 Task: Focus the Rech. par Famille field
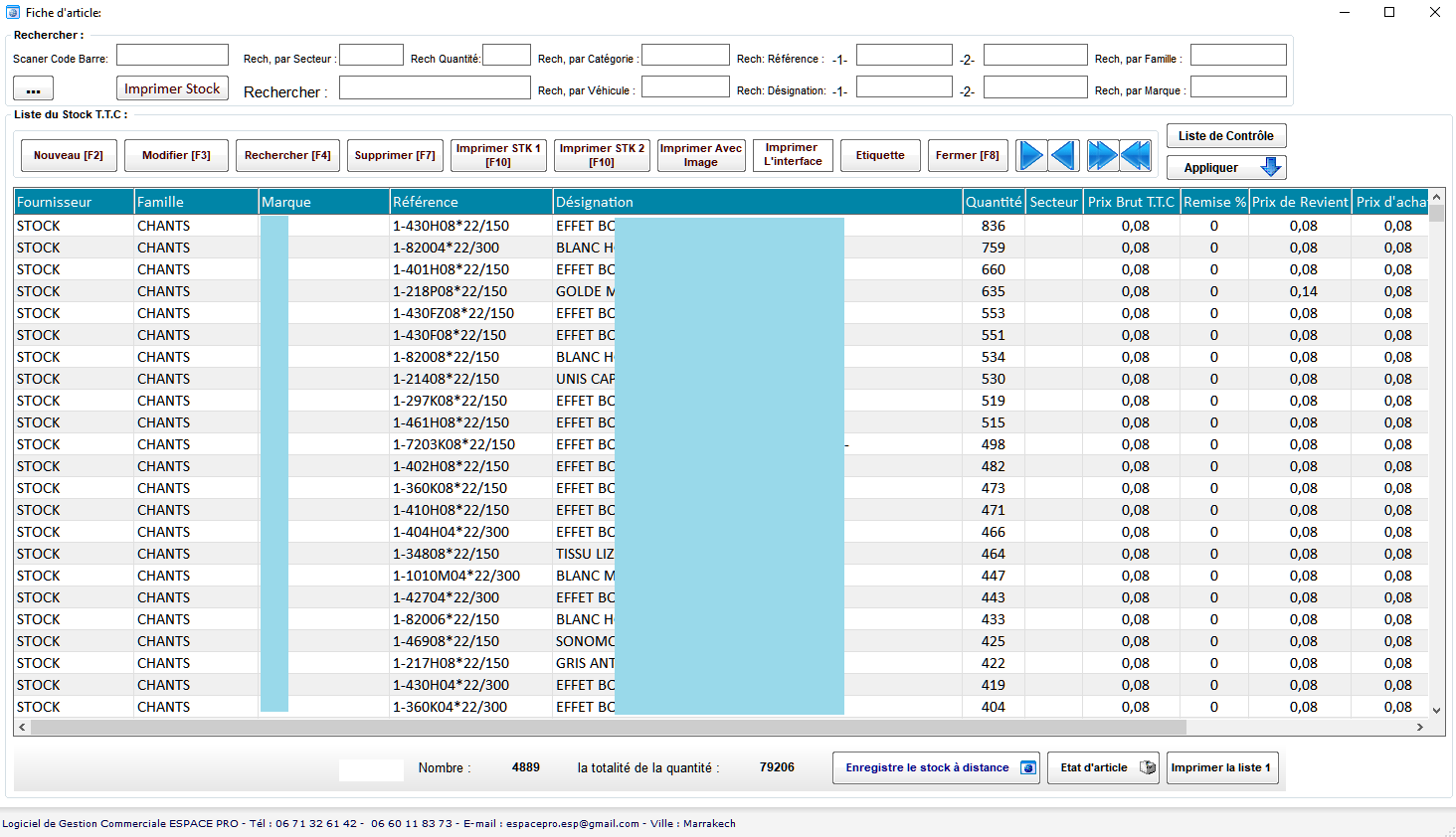(1238, 55)
